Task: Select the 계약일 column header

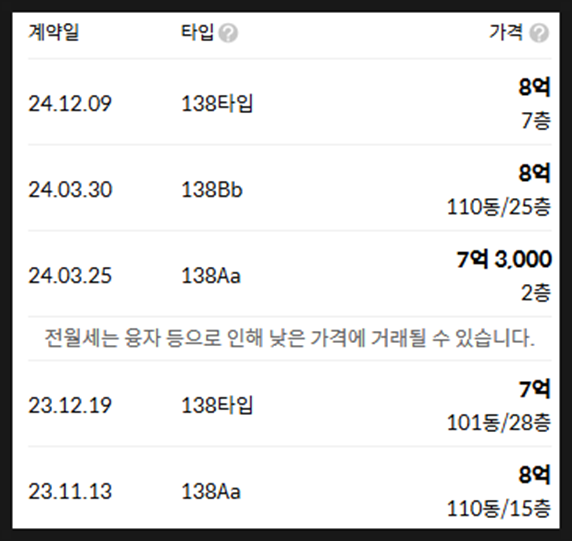Action: [x=54, y=32]
